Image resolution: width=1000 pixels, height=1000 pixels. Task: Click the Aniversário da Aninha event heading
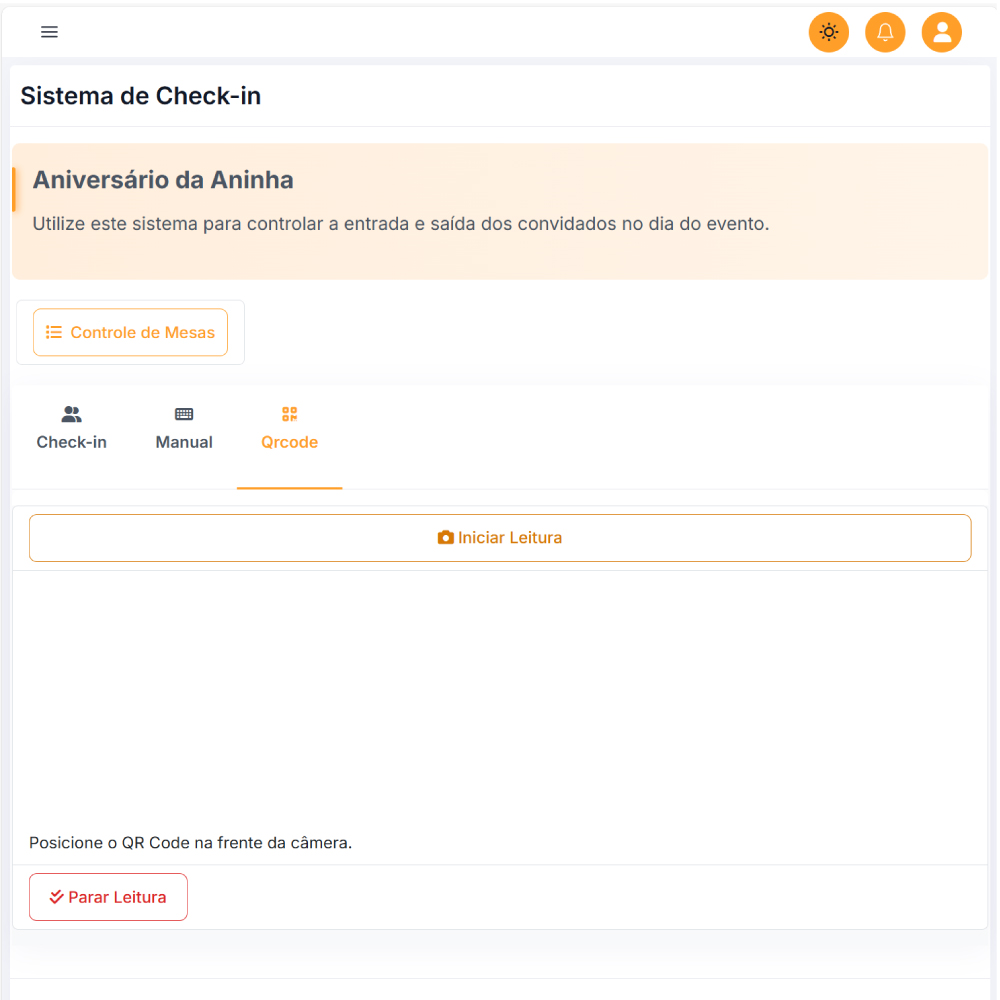point(163,180)
